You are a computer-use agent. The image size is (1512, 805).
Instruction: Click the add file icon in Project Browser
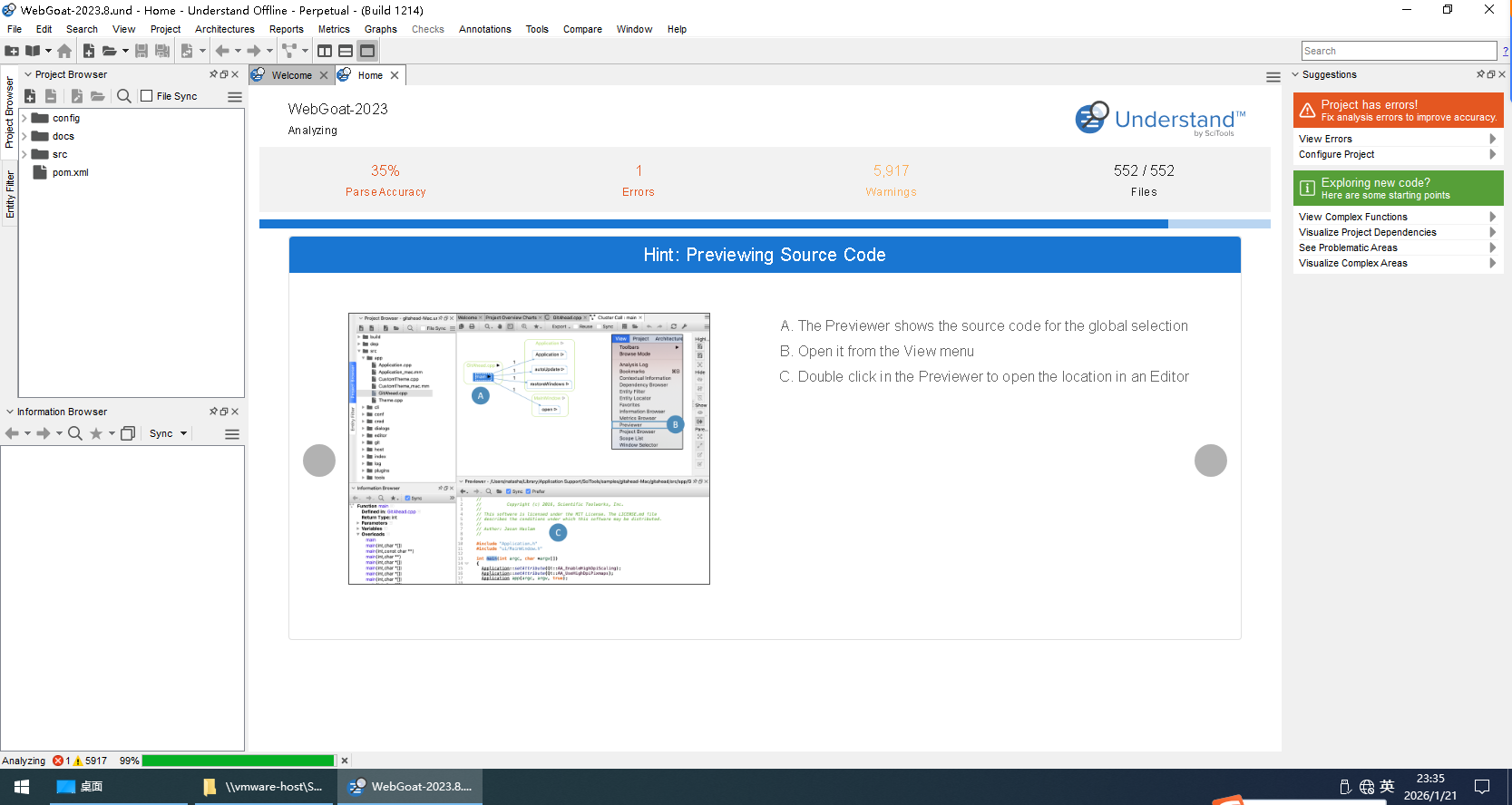(x=30, y=96)
